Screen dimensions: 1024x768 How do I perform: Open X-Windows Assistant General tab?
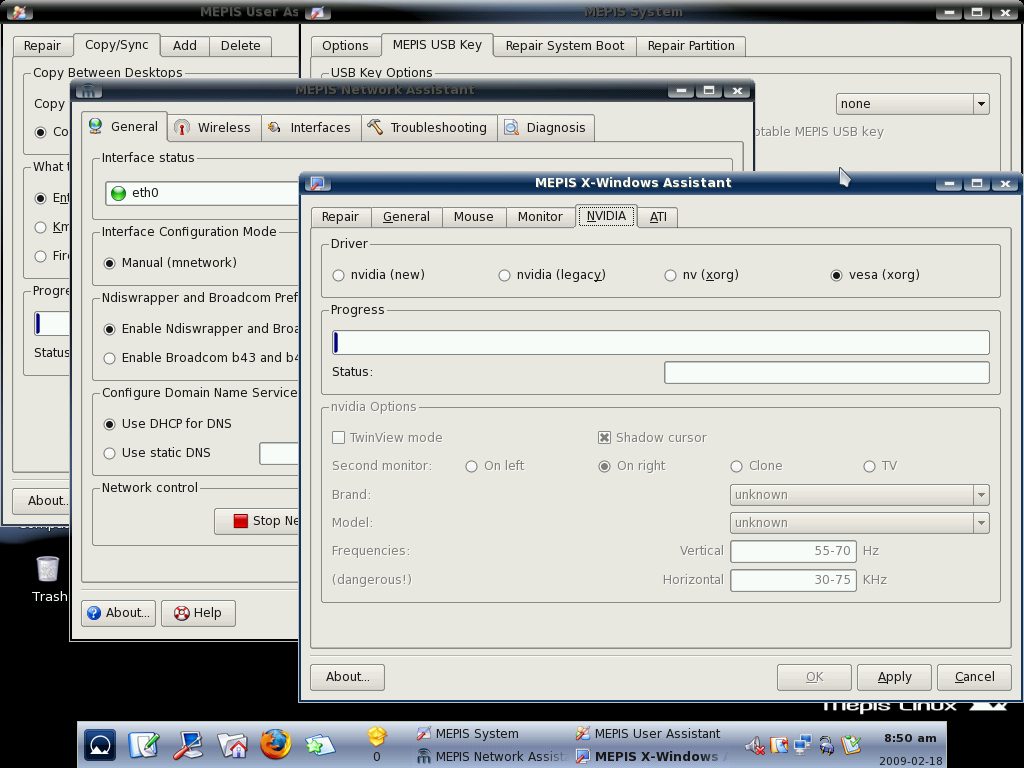(406, 217)
